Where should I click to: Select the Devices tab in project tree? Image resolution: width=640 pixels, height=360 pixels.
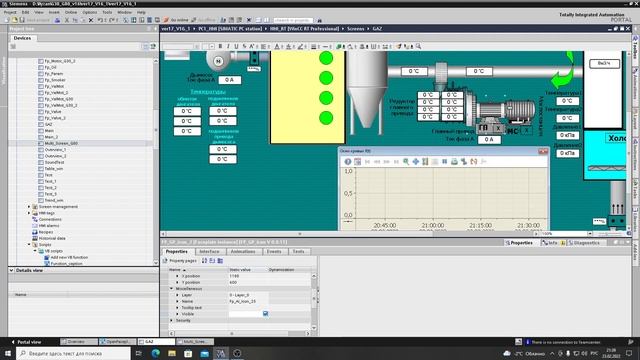pyautogui.click(x=22, y=38)
